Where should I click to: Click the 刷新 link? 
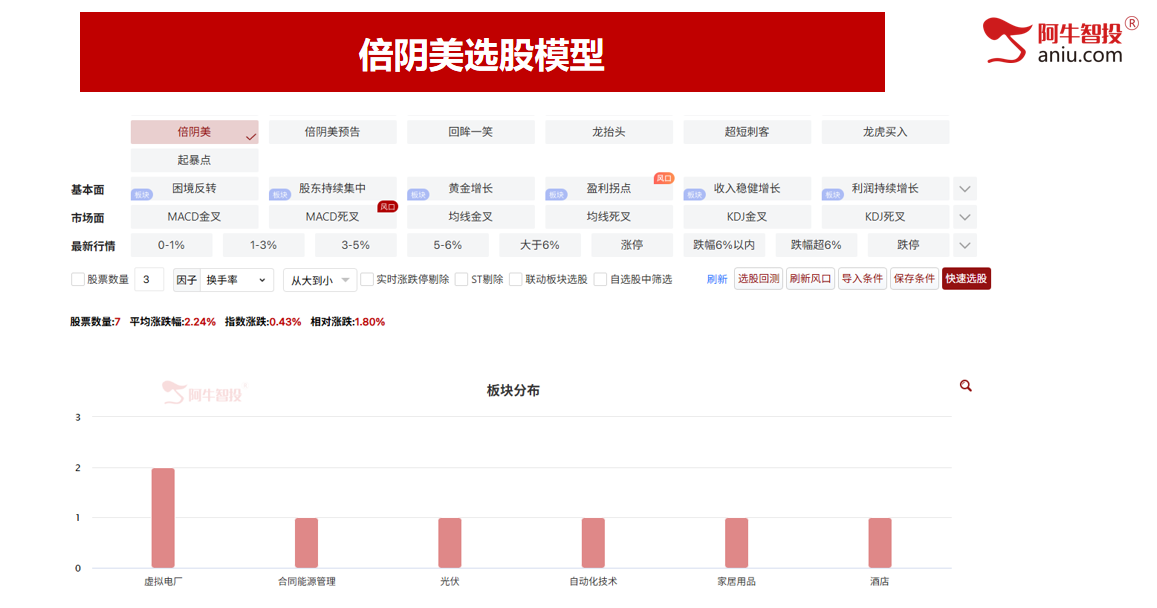pyautogui.click(x=716, y=279)
